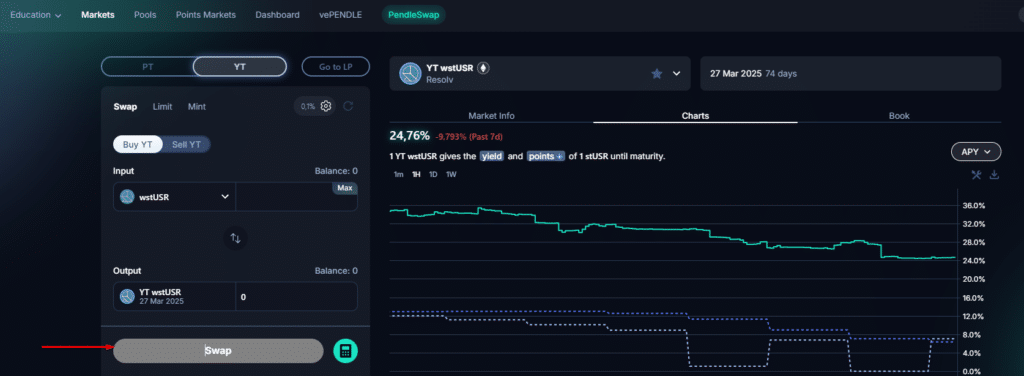The width and height of the screenshot is (1024, 376).
Task: Open the APY chart type dropdown
Action: 976,151
